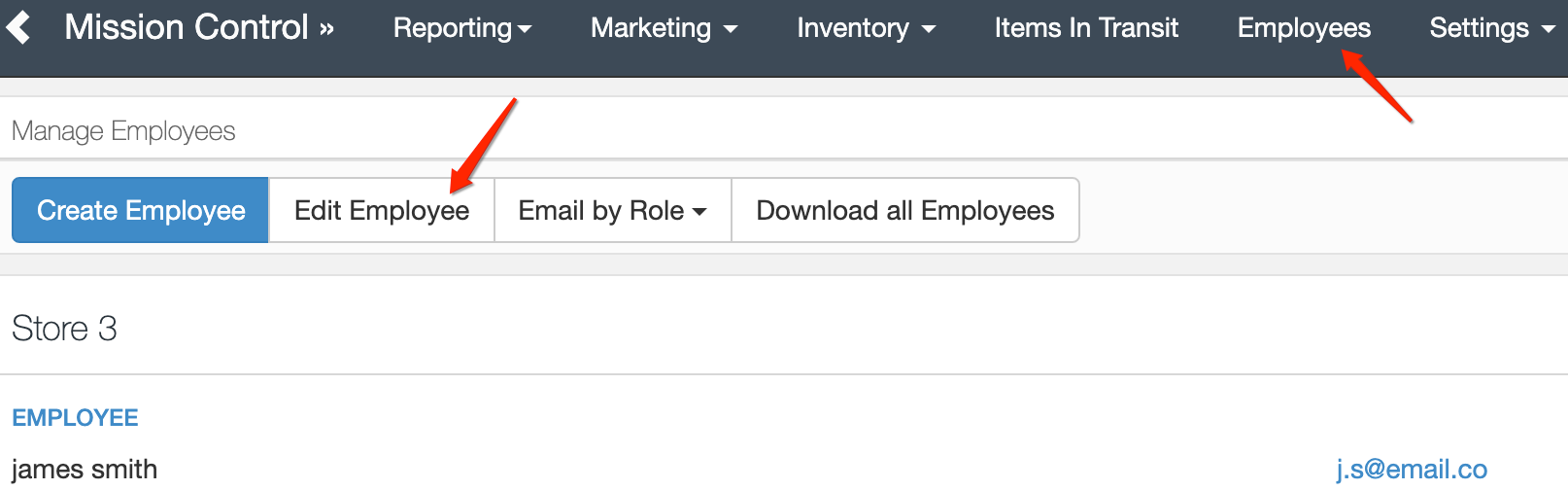Screen dimensions: 1568x490
Task: Download all Employees list
Action: tap(905, 210)
